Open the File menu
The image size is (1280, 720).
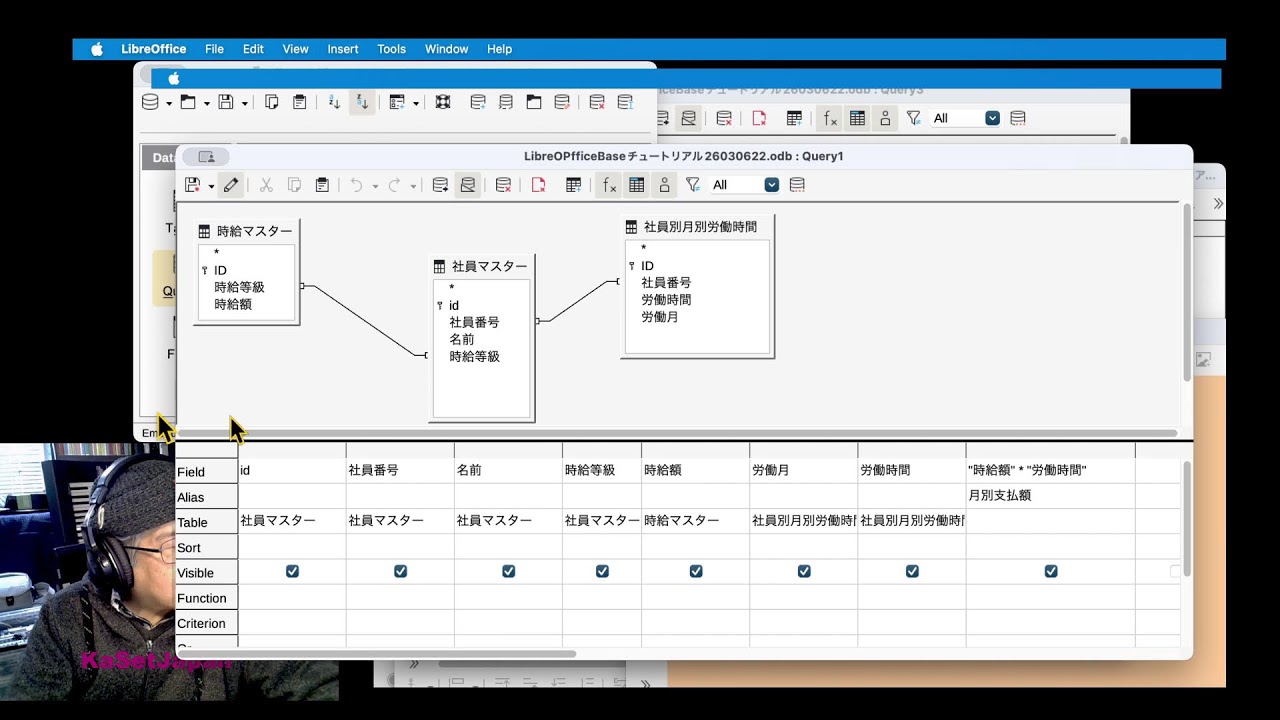[214, 49]
